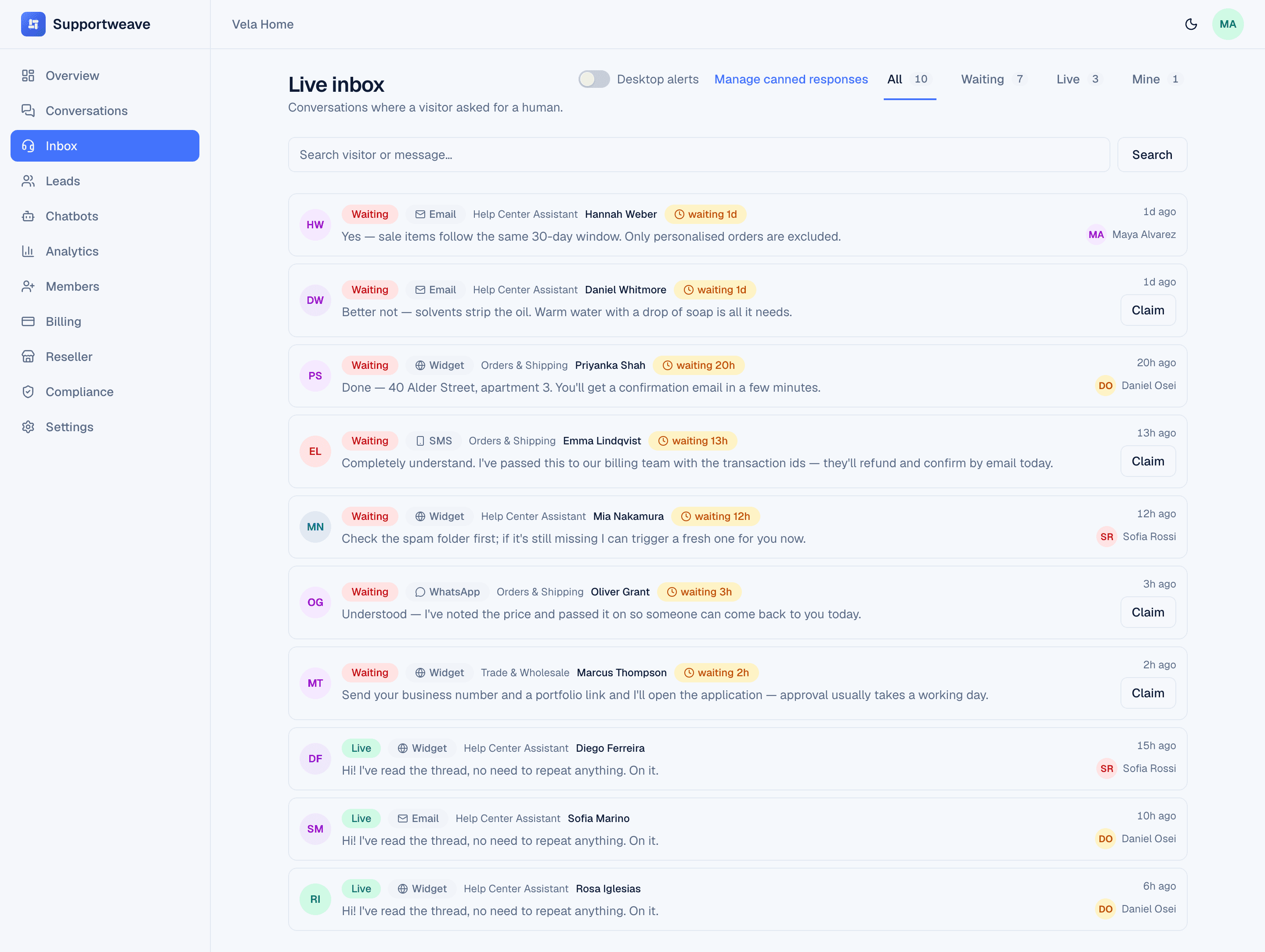Open the Chatbots section

[x=105, y=216]
